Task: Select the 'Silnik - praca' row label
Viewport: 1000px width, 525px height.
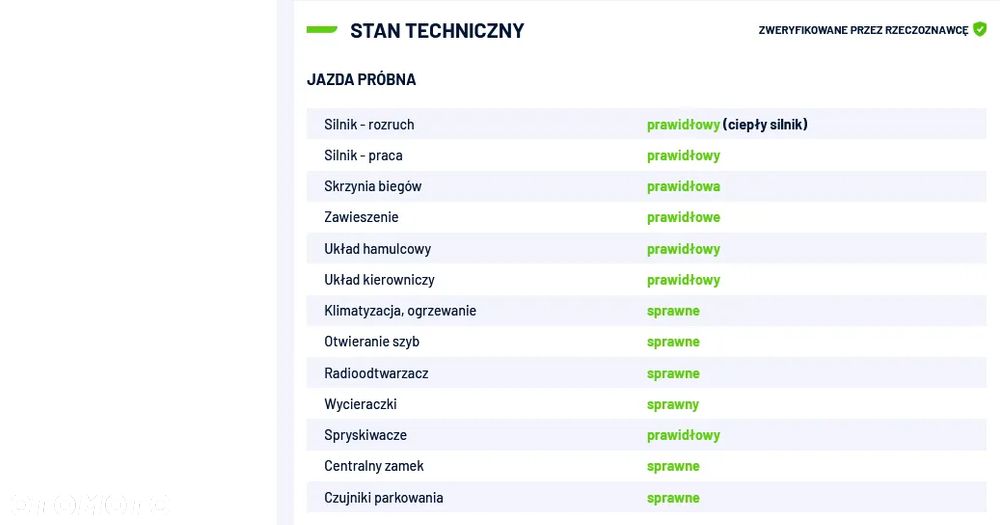Action: (x=363, y=155)
